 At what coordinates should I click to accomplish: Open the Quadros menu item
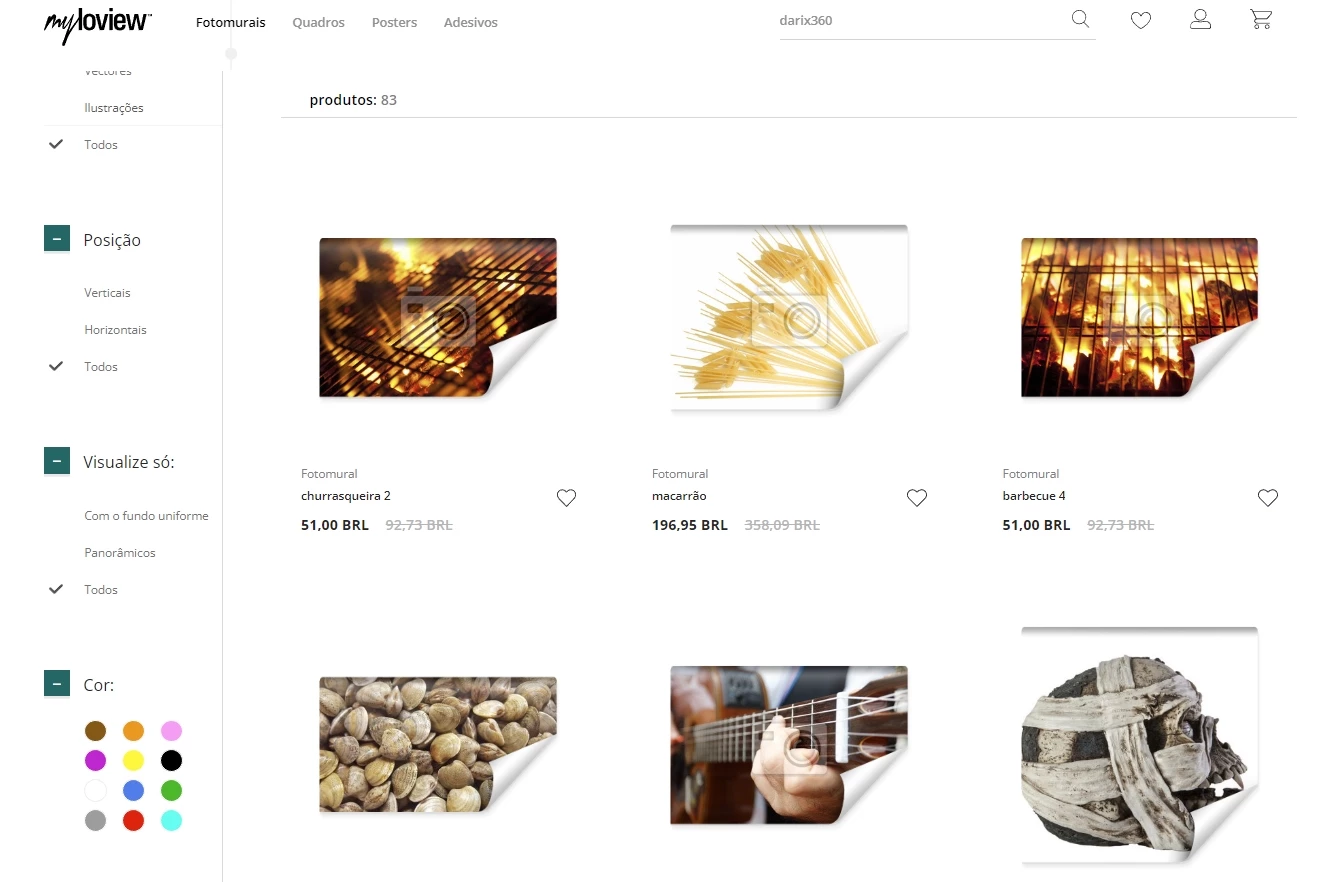318,22
